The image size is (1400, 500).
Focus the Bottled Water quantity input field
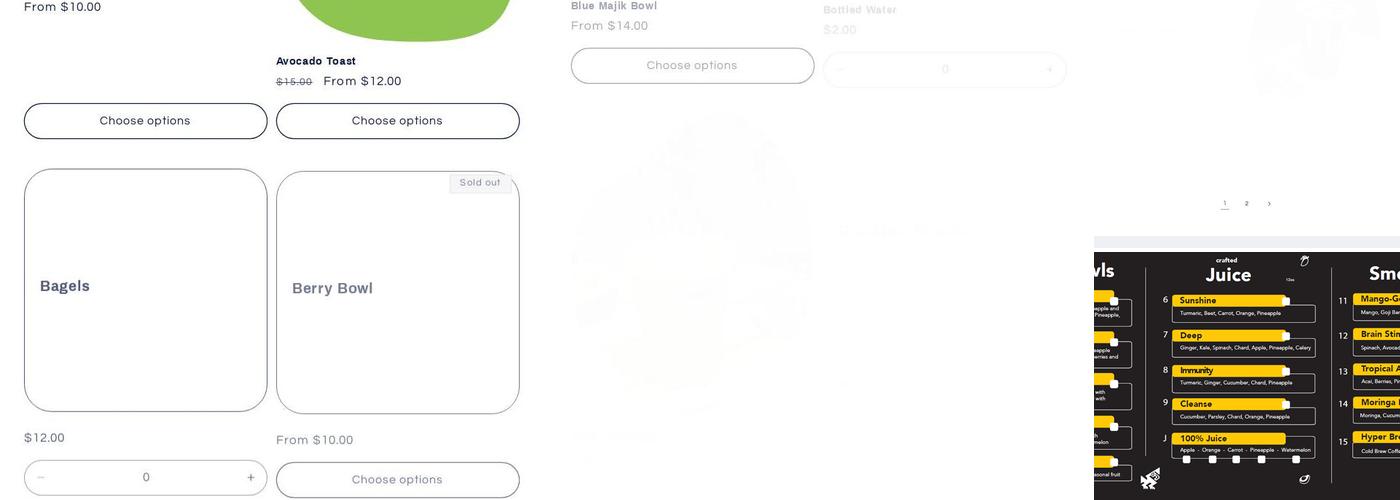945,70
